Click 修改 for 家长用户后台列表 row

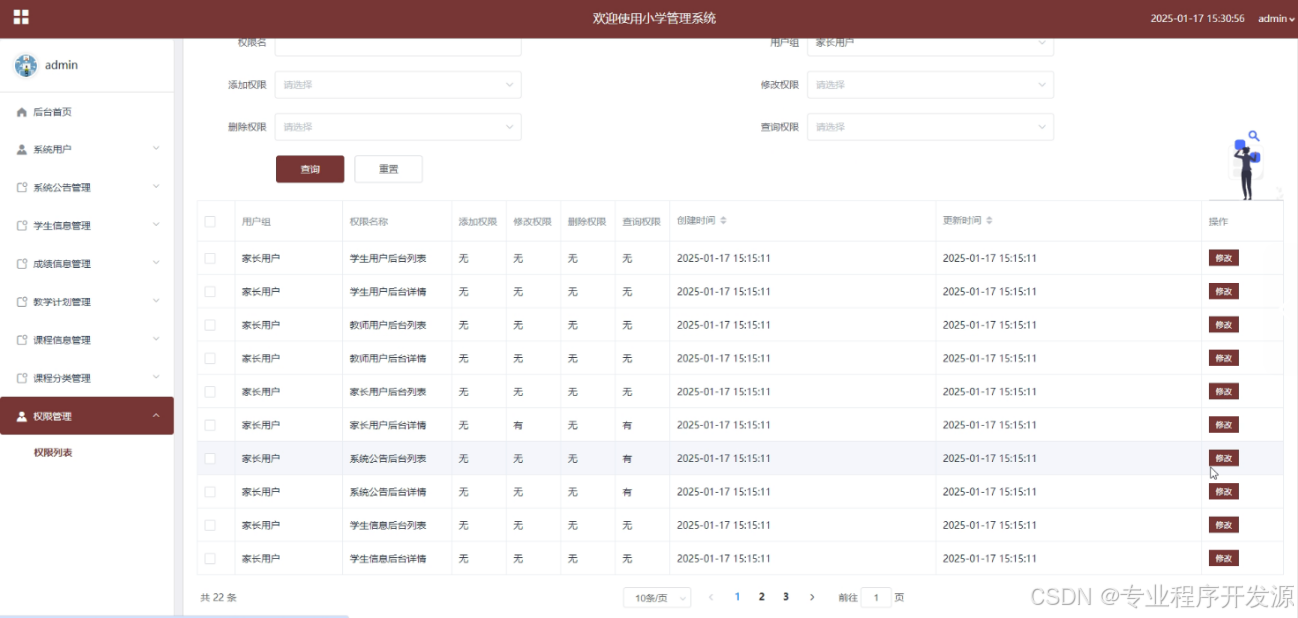[x=1224, y=391]
